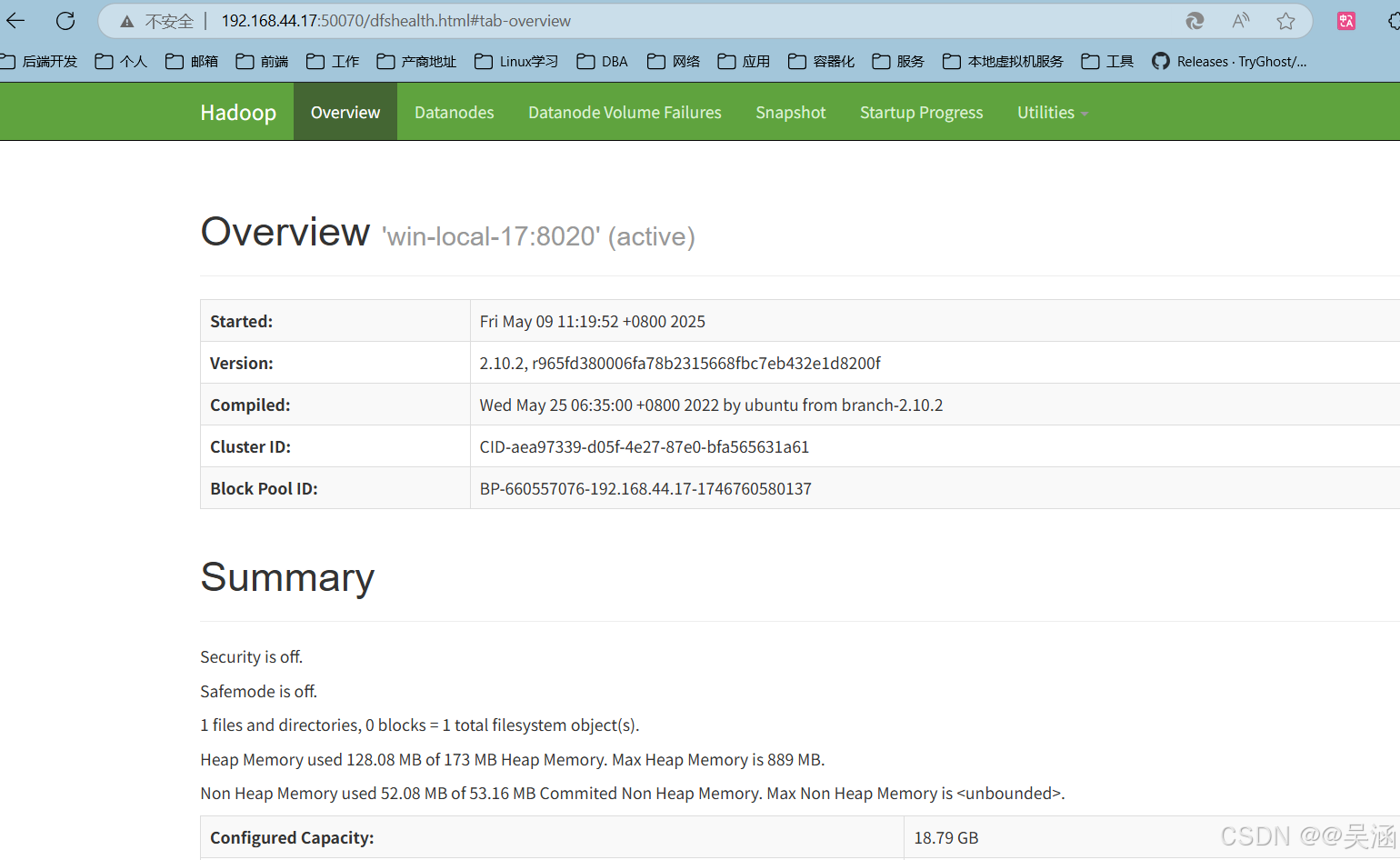Screen dimensions: 1400x860
Task: Open the 个人 bookmark folder
Action: (x=121, y=61)
